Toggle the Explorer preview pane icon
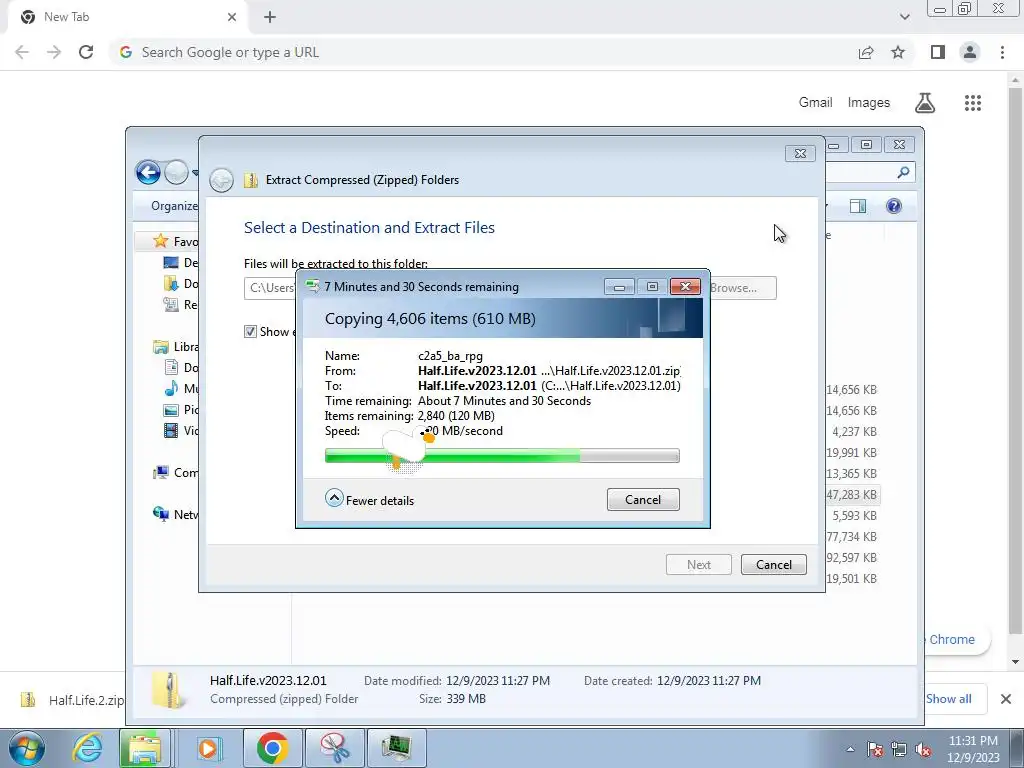1024x768 pixels. pos(857,206)
